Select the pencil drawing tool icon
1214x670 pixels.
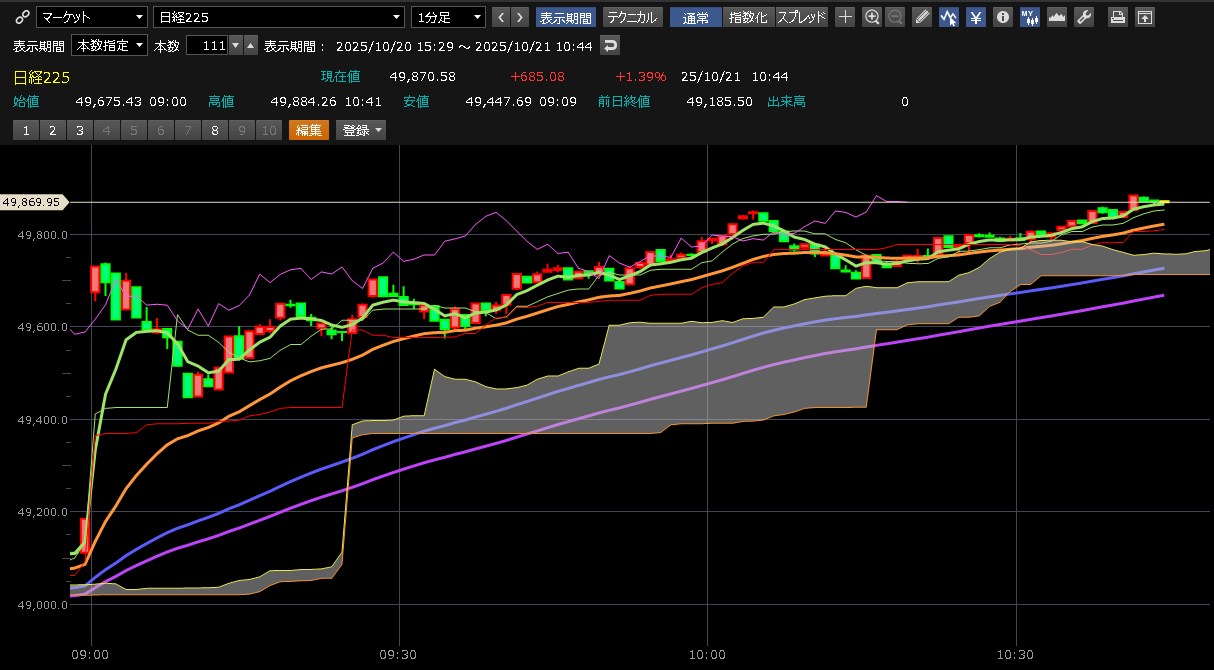click(922, 17)
